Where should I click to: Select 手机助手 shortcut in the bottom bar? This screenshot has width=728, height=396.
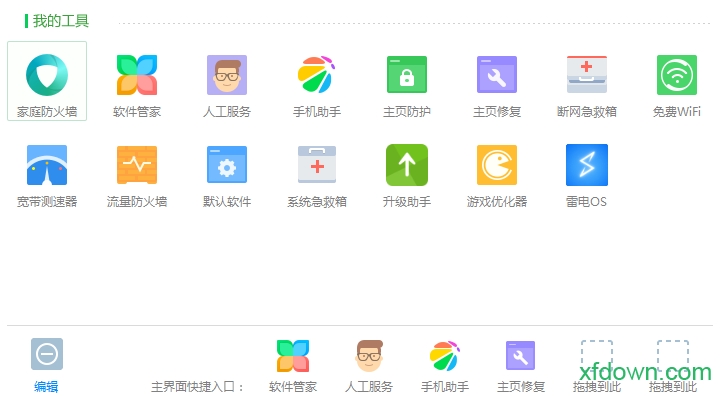coord(445,356)
